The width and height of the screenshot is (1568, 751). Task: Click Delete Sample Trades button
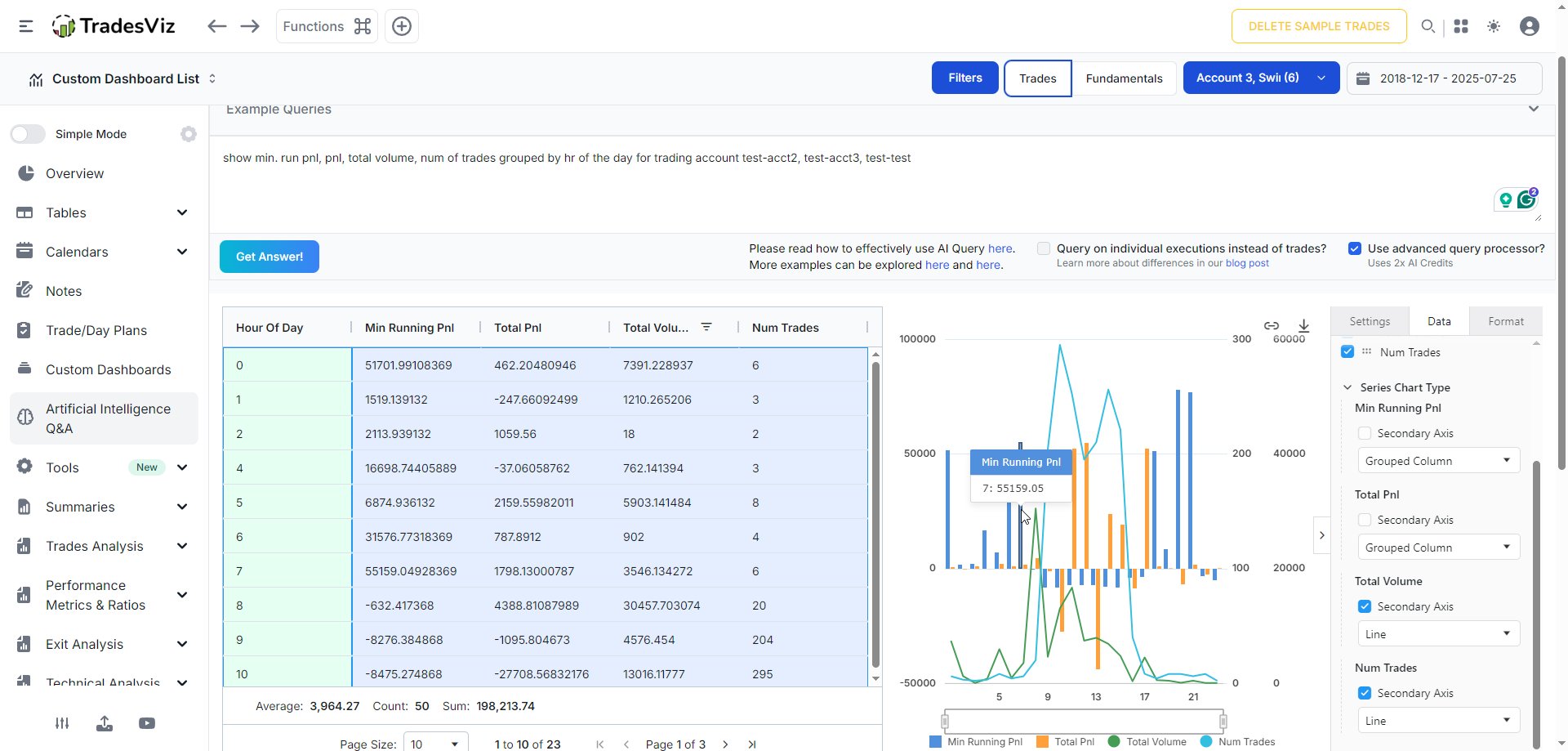pos(1319,26)
